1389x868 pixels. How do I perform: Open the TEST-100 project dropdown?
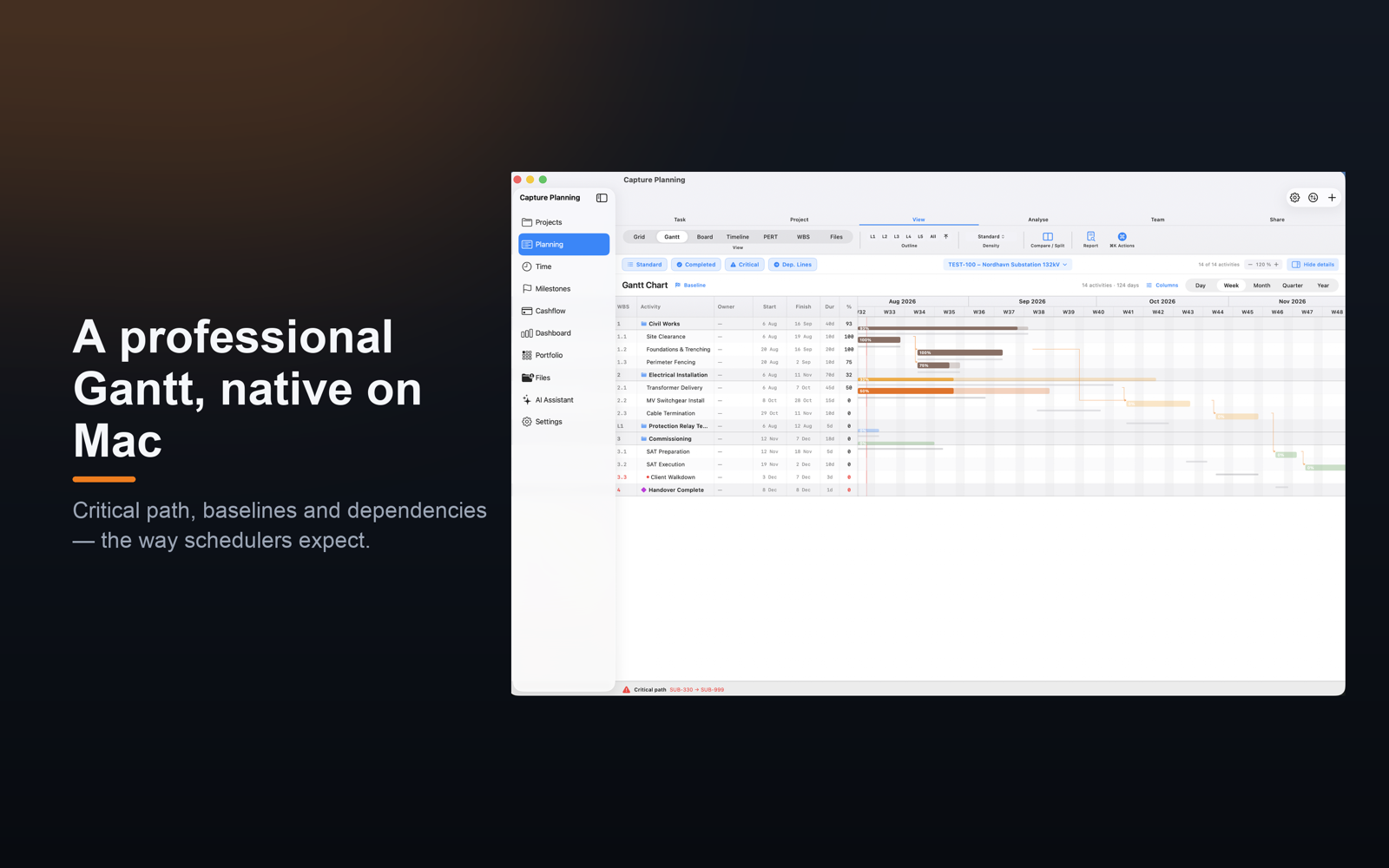1007,265
